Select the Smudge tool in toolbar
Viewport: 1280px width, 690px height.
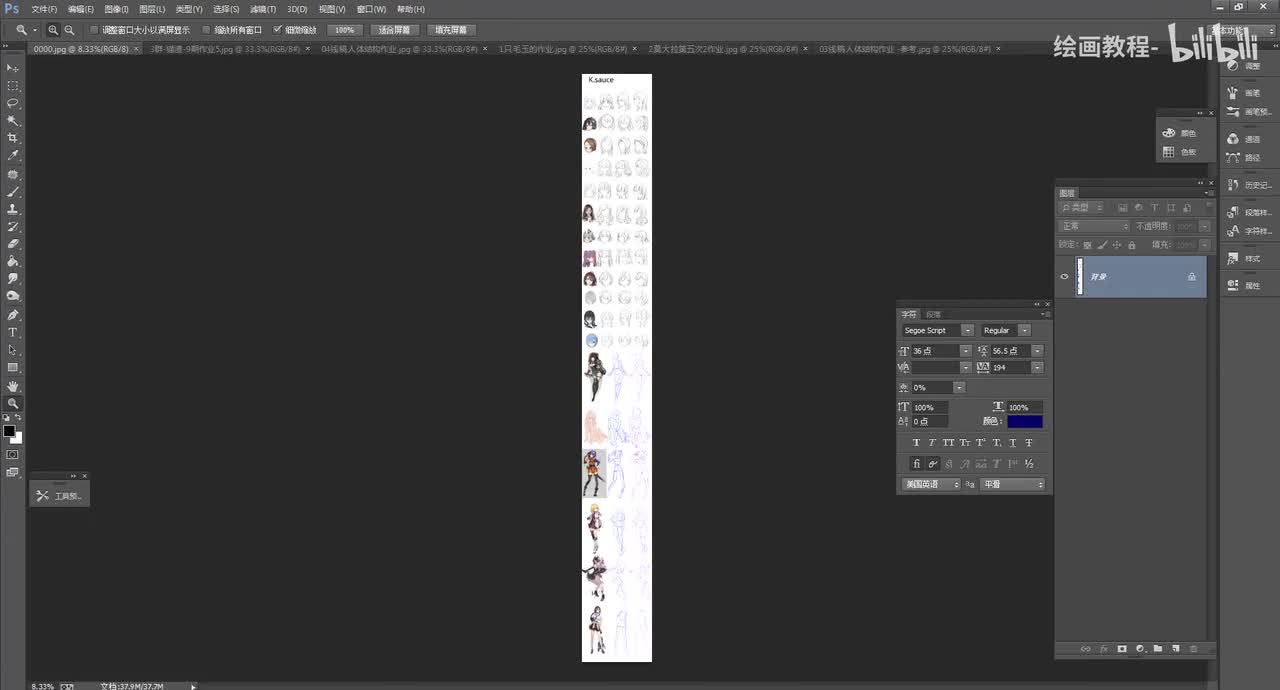pos(13,279)
